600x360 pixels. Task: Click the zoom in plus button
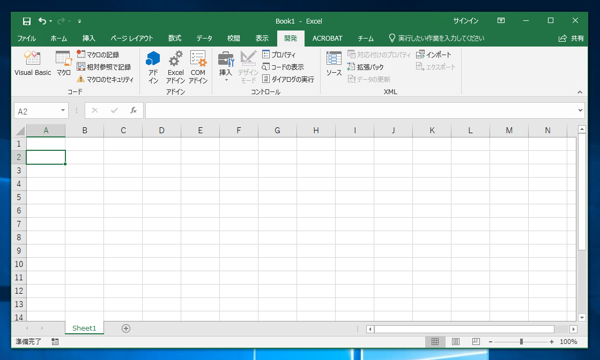551,342
